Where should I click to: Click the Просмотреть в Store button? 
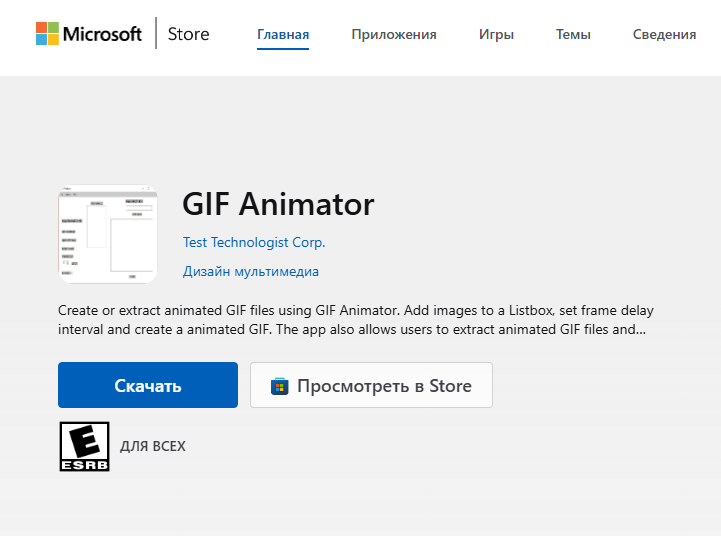coord(372,385)
